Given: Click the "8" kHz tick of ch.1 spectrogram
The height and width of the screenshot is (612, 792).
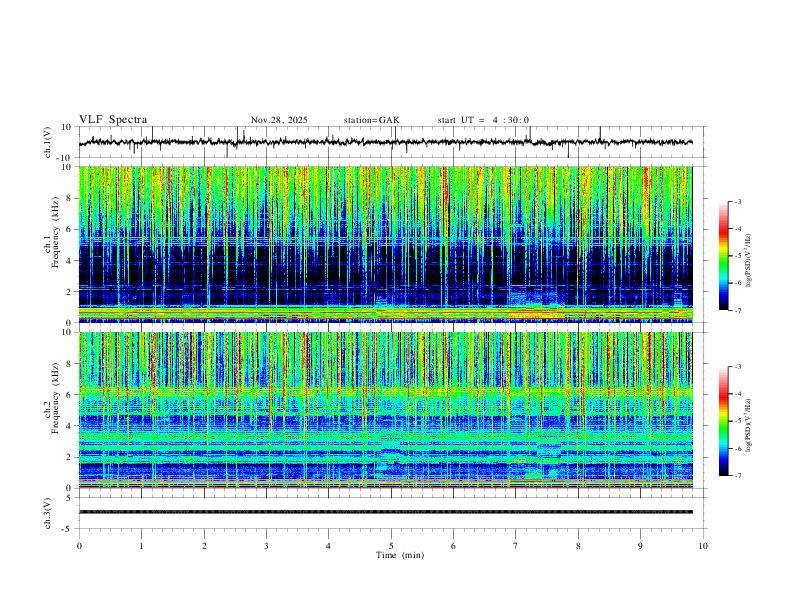Looking at the screenshot, I should (x=69, y=198).
